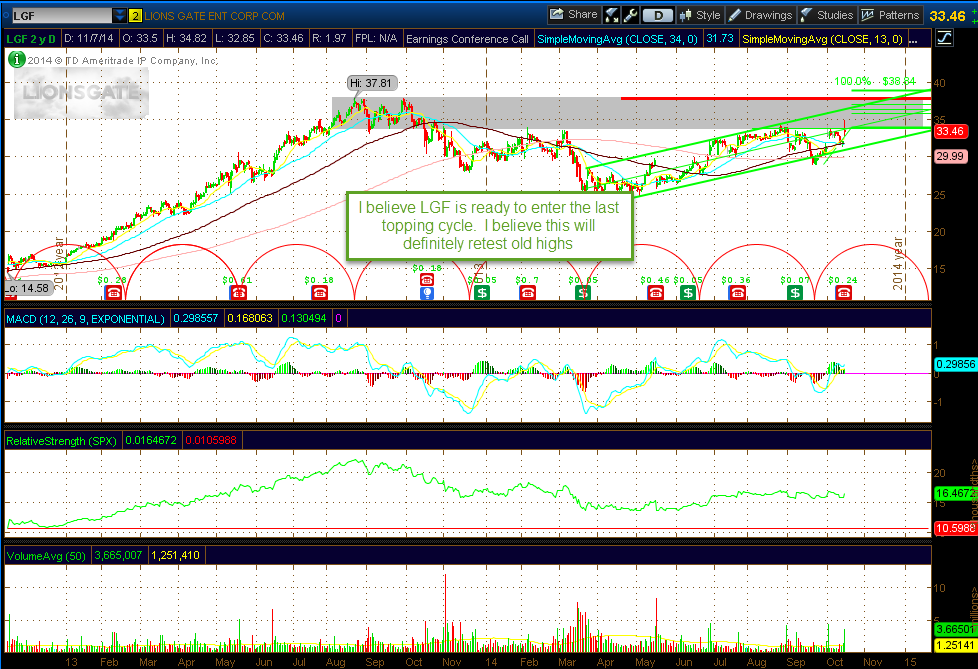Click the MACD value 0.298557
978x669 pixels.
click(x=196, y=318)
